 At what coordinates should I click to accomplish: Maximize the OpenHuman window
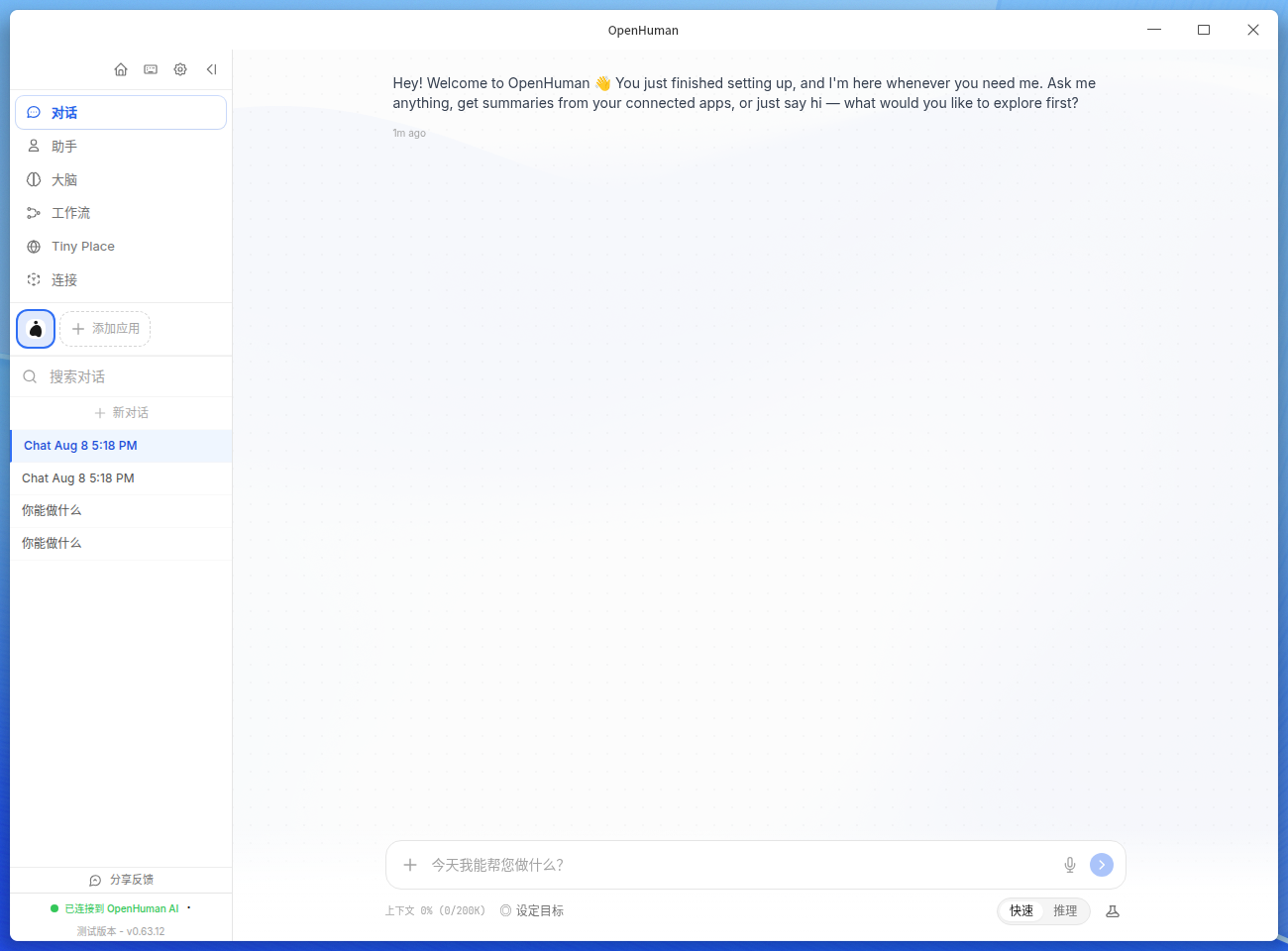(1204, 30)
